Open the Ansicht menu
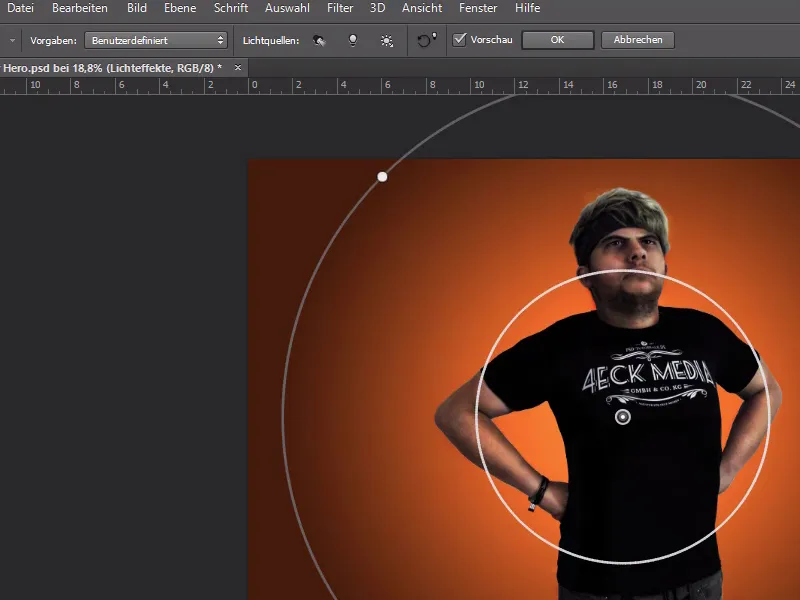The height and width of the screenshot is (600, 800). pos(422,8)
